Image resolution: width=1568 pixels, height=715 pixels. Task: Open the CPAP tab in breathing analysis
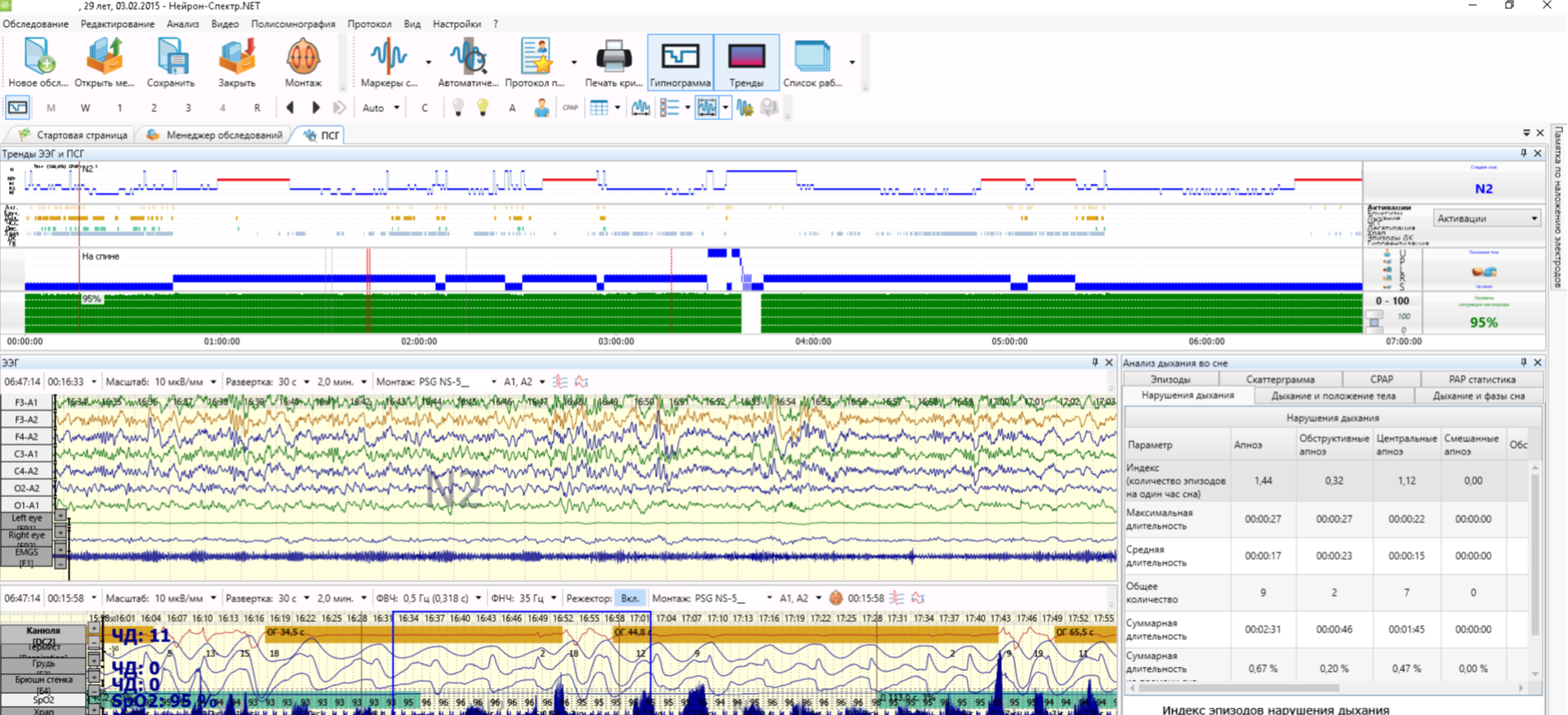point(1381,380)
